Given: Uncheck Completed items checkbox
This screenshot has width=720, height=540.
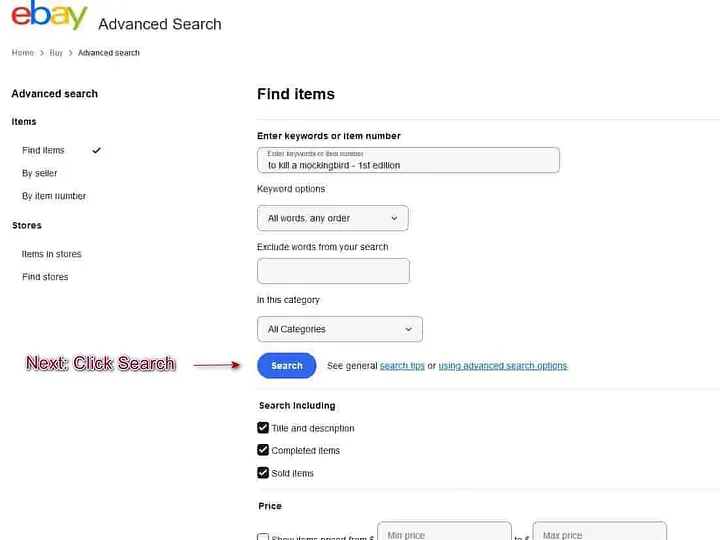Looking at the screenshot, I should tap(263, 450).
